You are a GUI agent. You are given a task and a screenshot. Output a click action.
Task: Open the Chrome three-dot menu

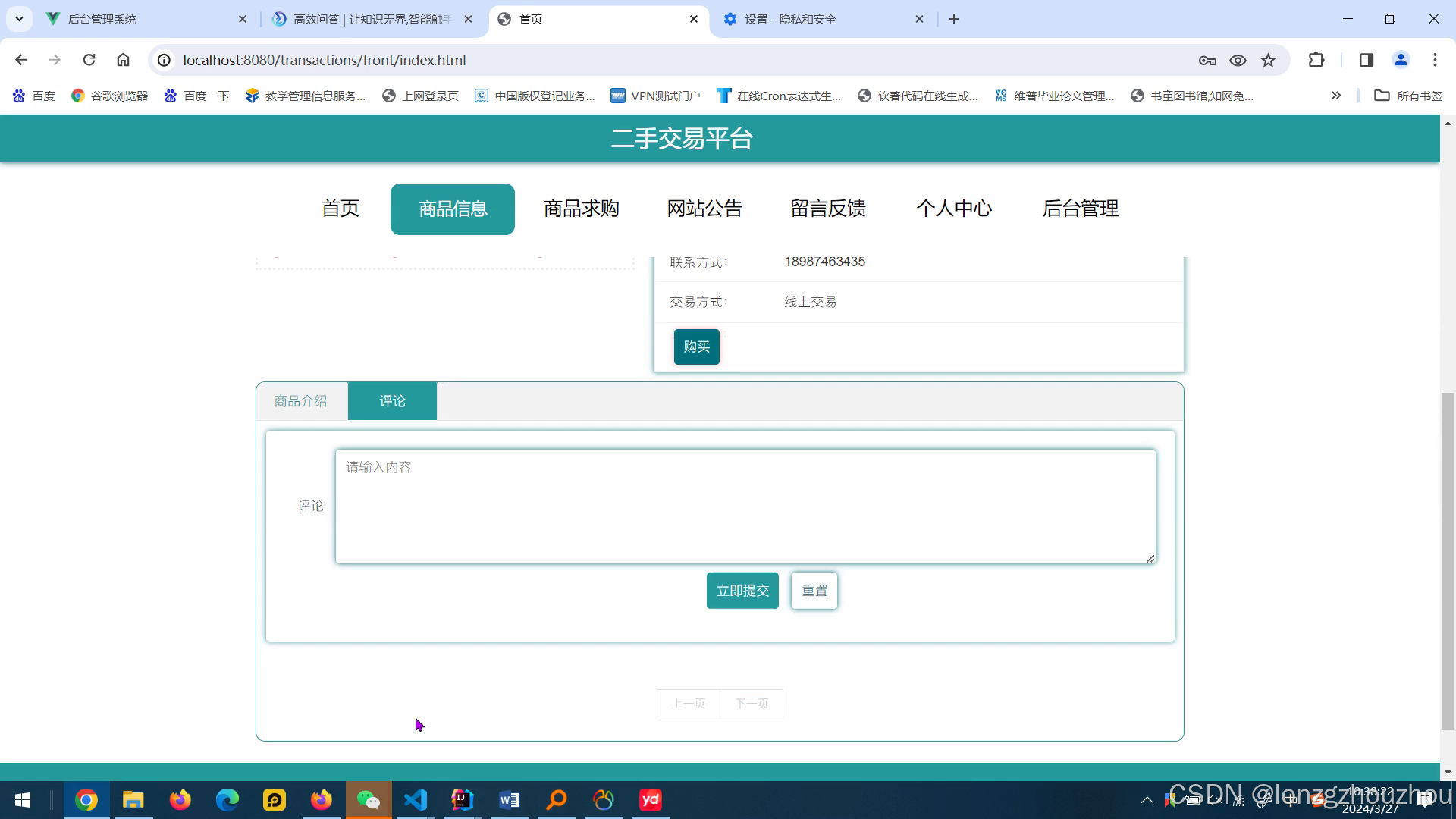pyautogui.click(x=1435, y=60)
